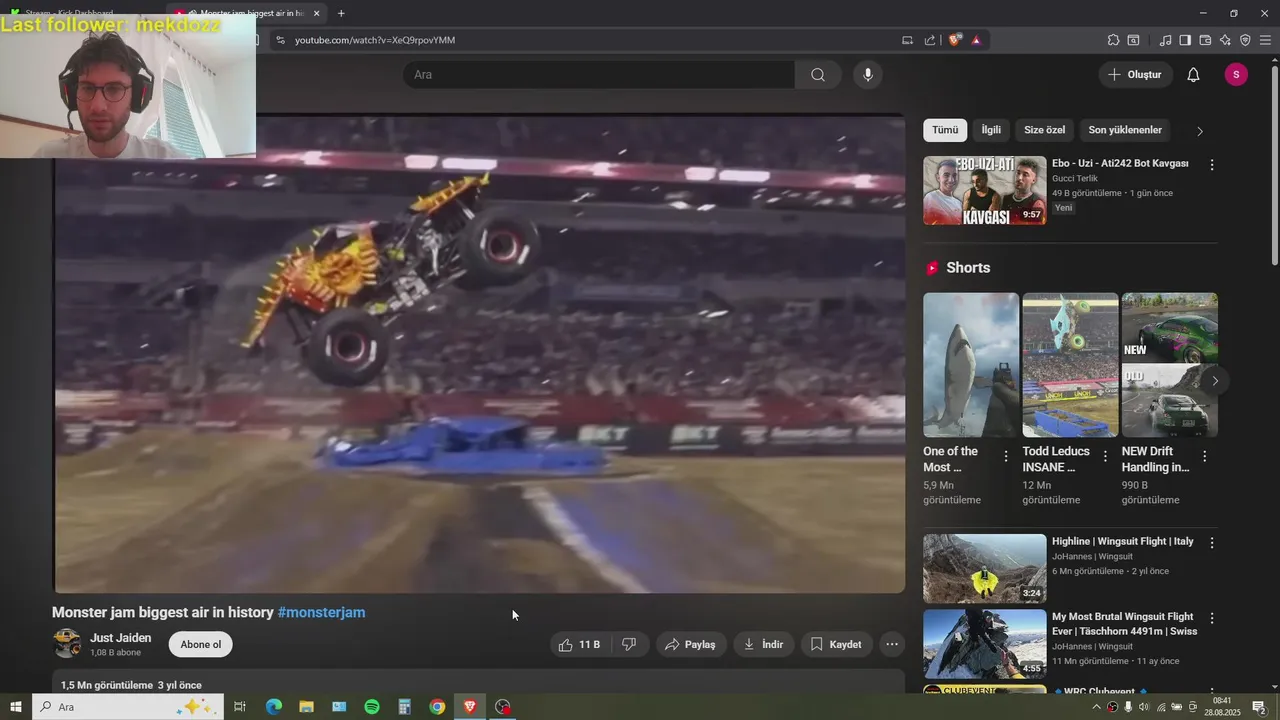This screenshot has width=1280, height=720.
Task: Open more actions menu under the video
Action: click(x=892, y=645)
